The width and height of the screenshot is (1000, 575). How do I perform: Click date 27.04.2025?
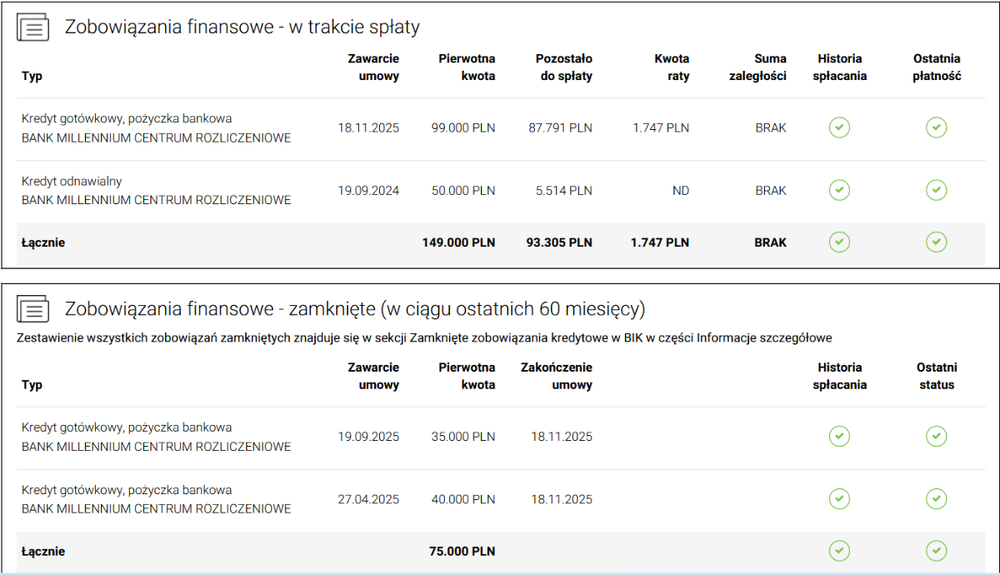click(369, 499)
